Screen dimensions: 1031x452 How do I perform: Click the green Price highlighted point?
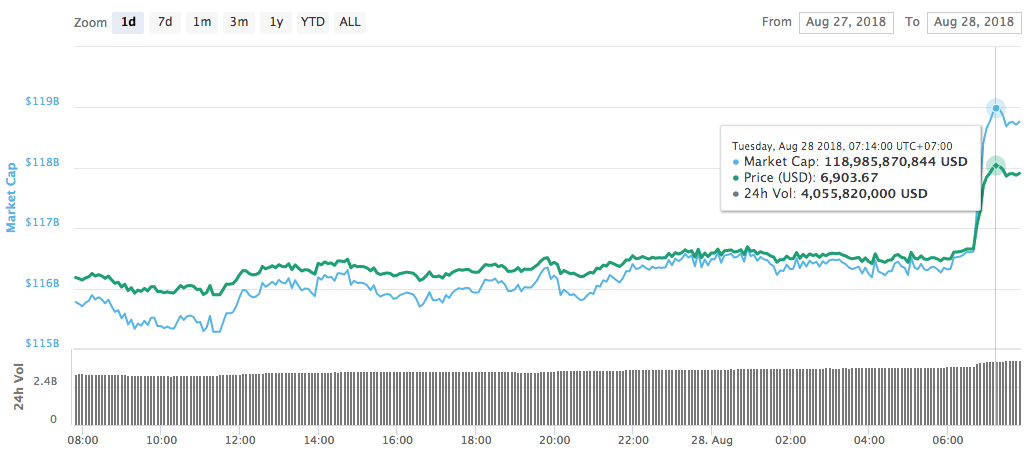pyautogui.click(x=996, y=165)
